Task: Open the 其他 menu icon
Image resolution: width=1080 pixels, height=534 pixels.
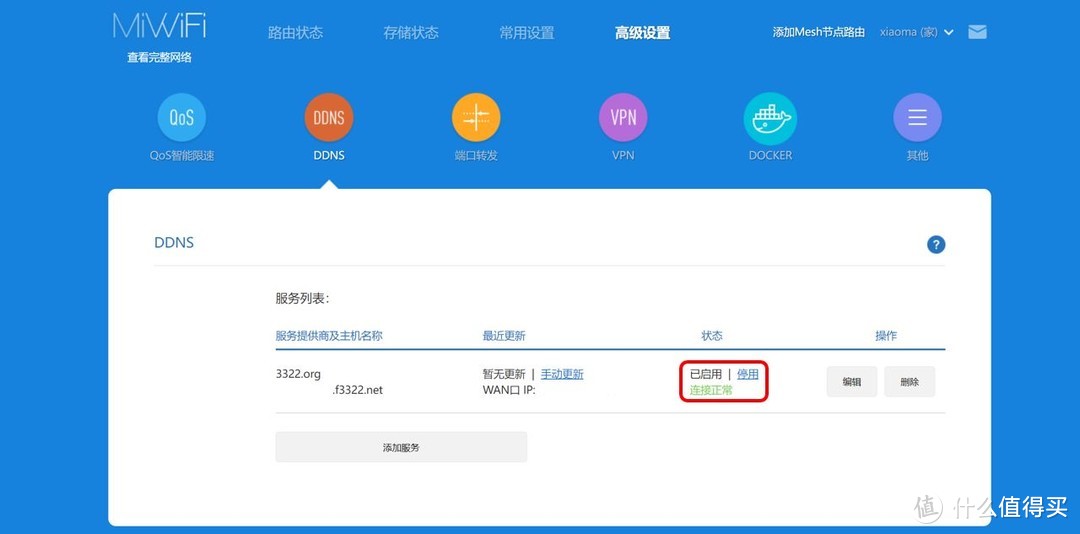Action: point(917,118)
